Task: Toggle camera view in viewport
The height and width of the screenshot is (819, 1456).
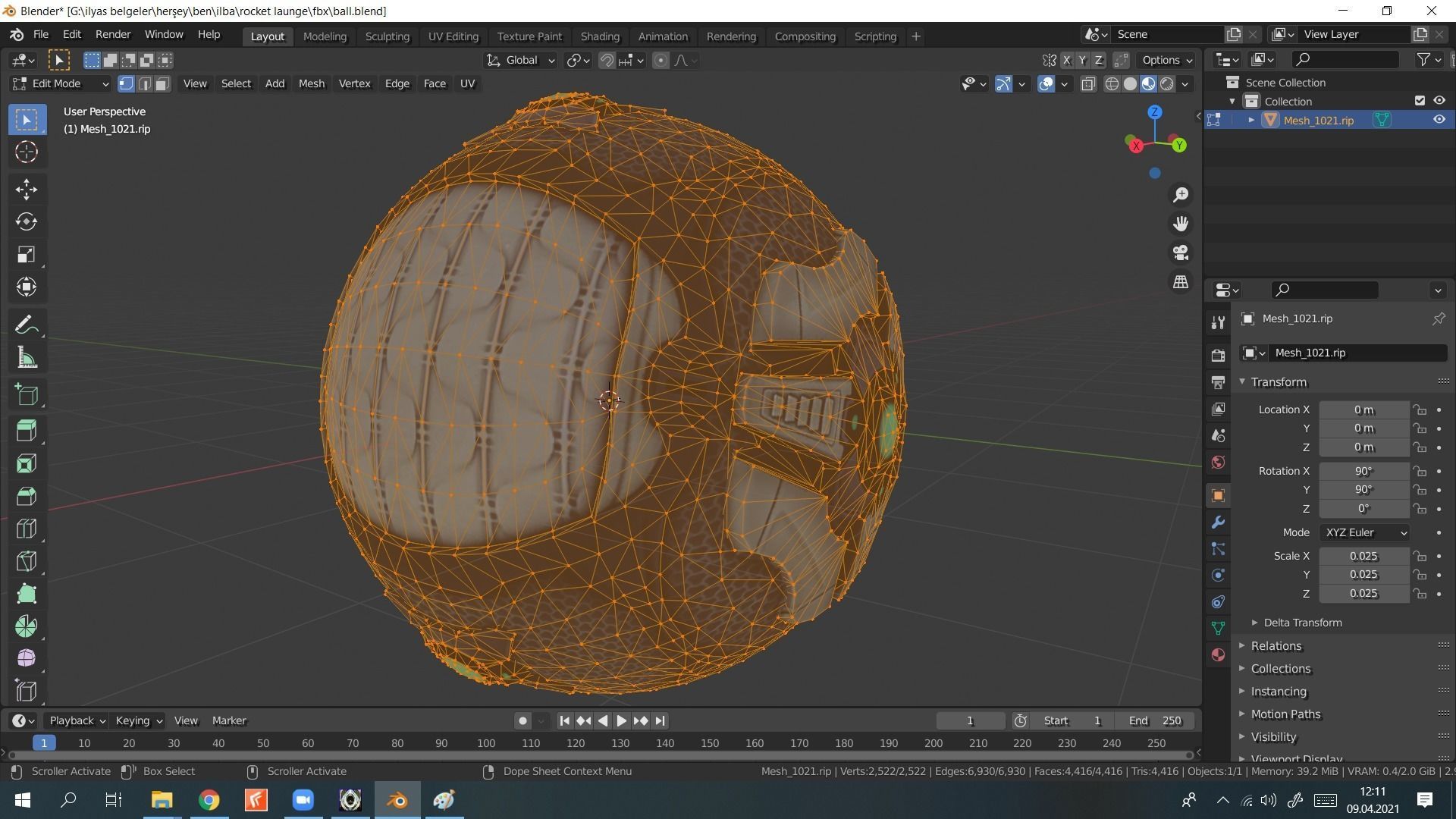Action: (x=1181, y=253)
